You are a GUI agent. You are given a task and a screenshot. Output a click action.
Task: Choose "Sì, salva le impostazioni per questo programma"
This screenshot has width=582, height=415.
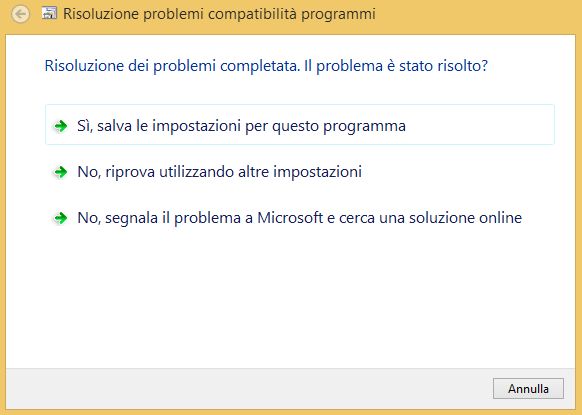[300, 125]
